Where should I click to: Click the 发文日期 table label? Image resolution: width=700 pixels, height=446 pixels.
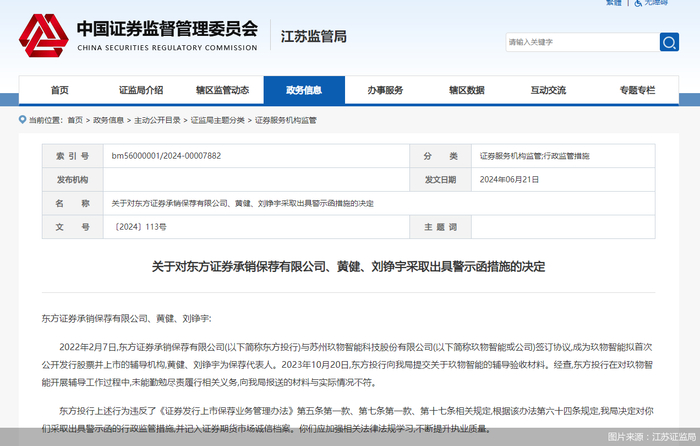coord(440,179)
